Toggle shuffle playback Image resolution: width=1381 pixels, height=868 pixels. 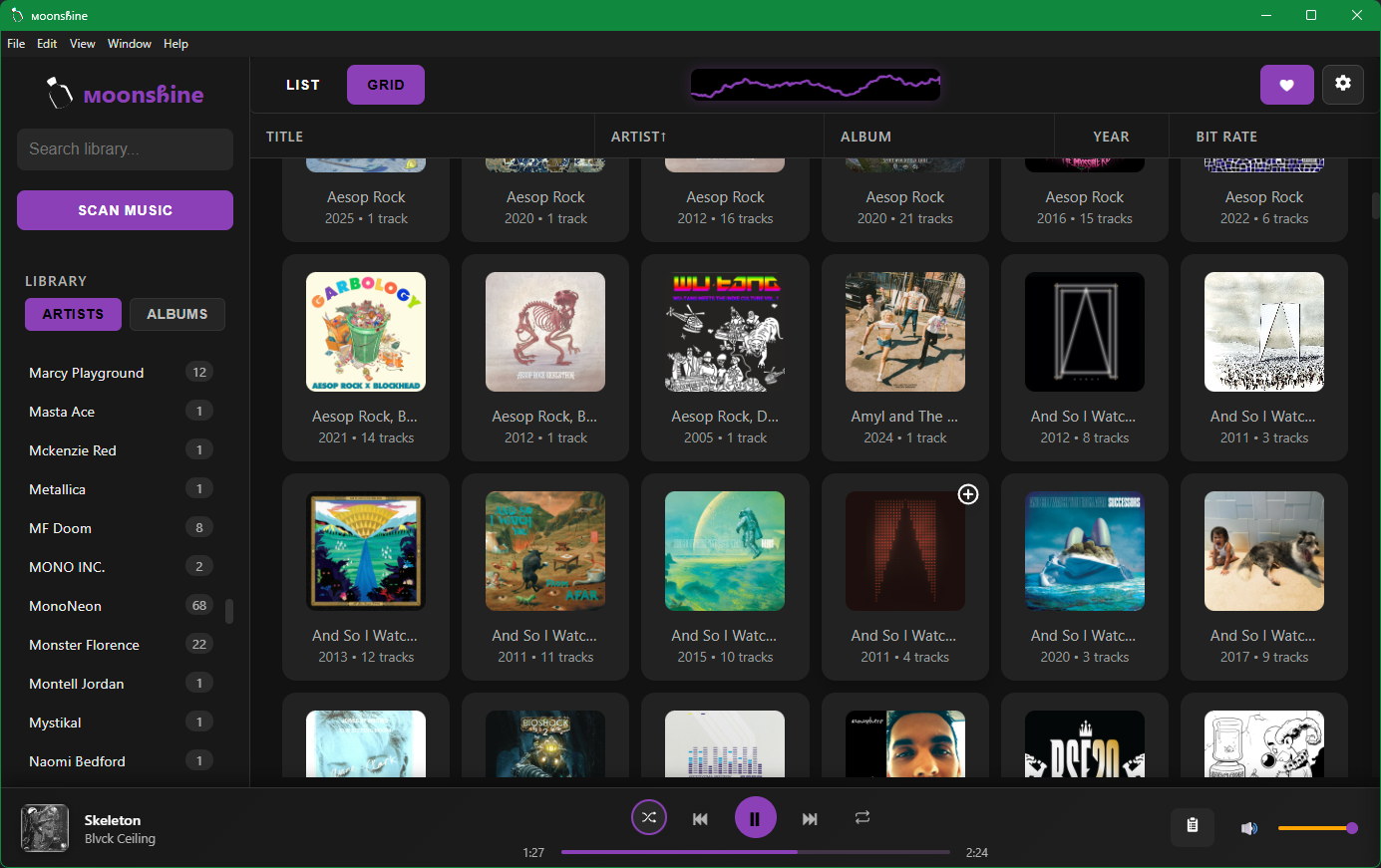[x=649, y=818]
